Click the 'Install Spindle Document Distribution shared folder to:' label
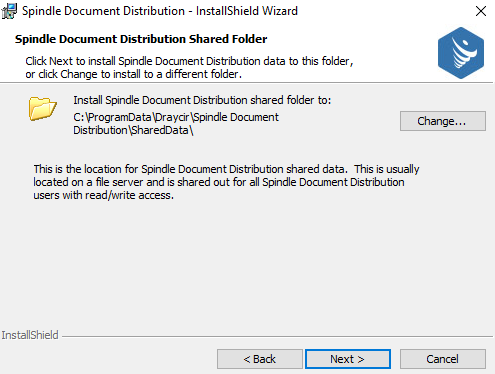The height and width of the screenshot is (374, 495). (202, 100)
